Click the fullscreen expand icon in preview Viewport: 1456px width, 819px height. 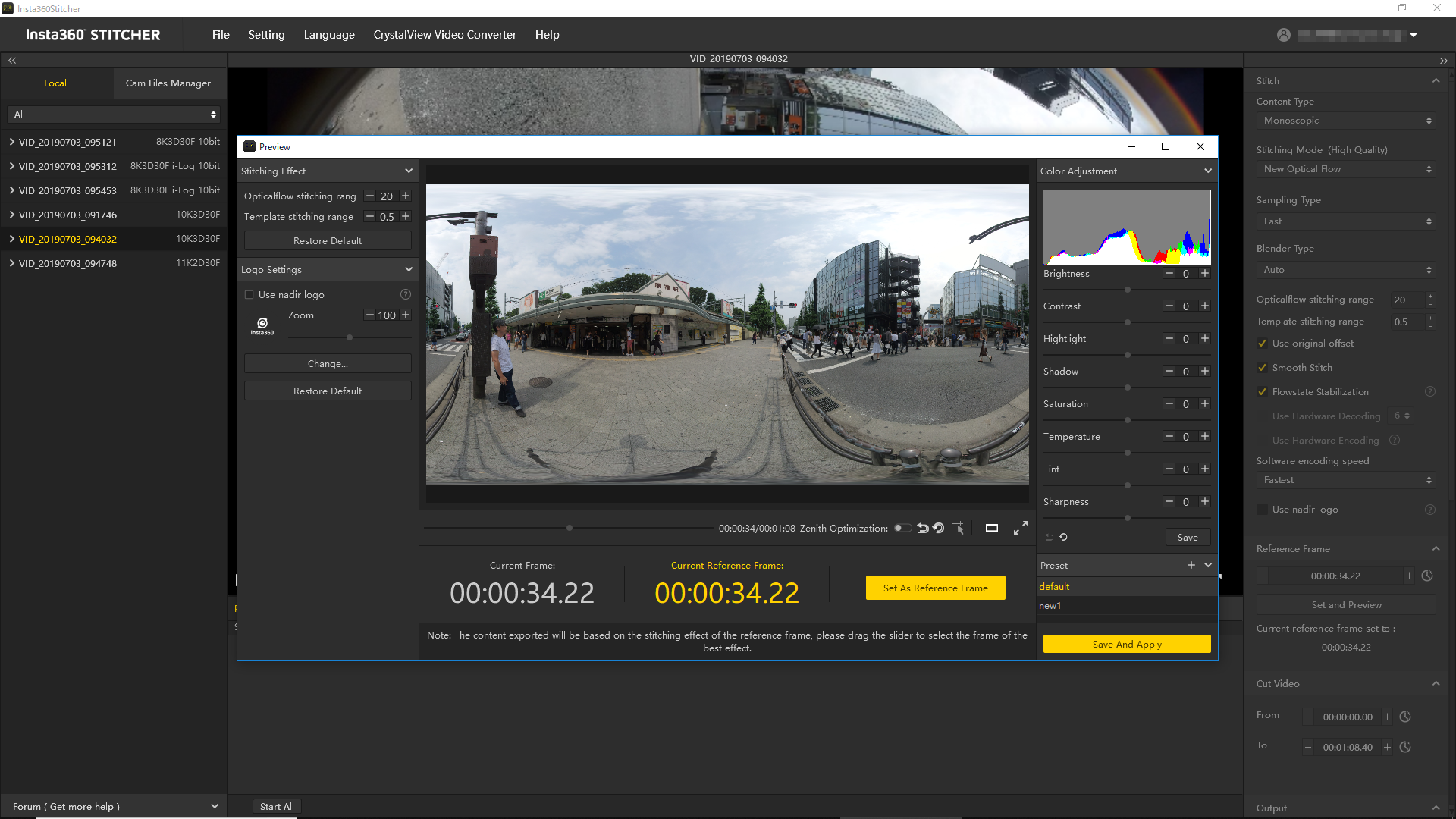[x=1021, y=529]
